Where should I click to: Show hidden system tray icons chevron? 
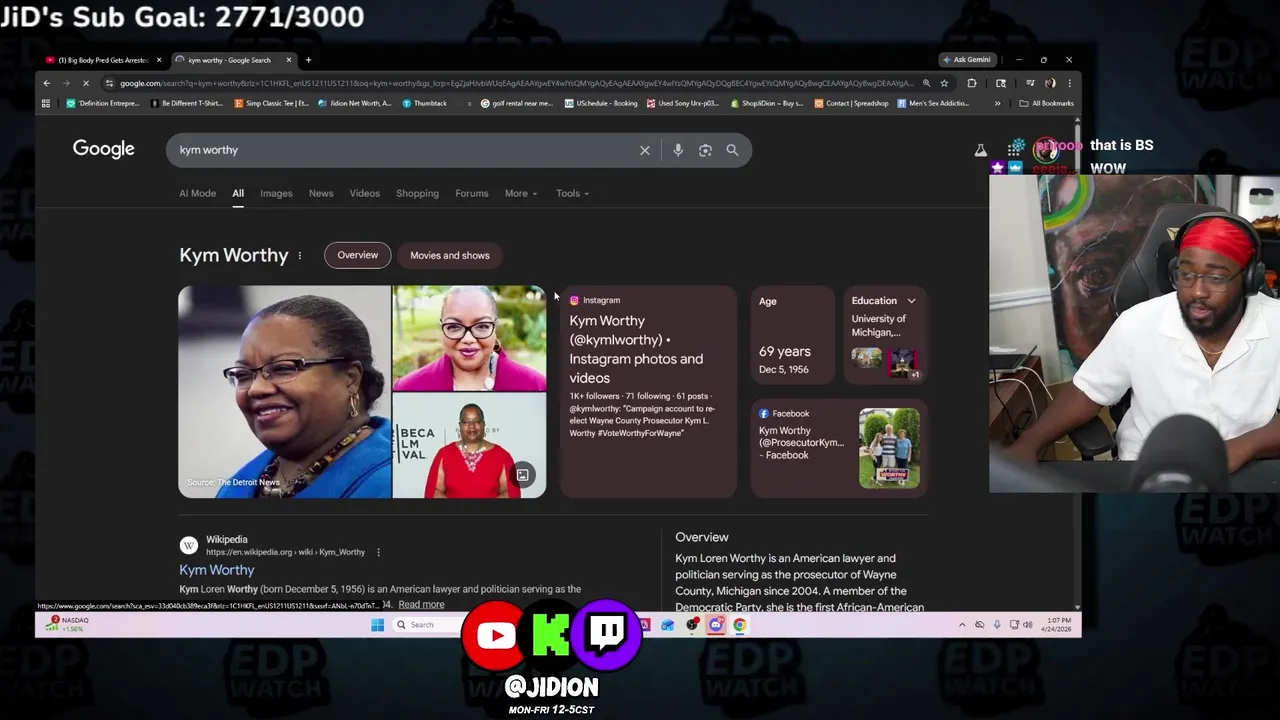pos(962,625)
